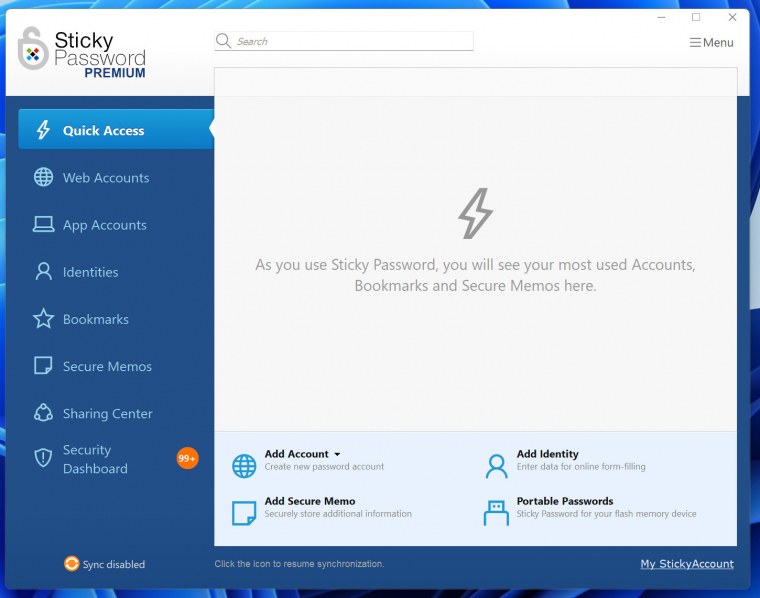Click the Bookmarks star icon

(43, 319)
